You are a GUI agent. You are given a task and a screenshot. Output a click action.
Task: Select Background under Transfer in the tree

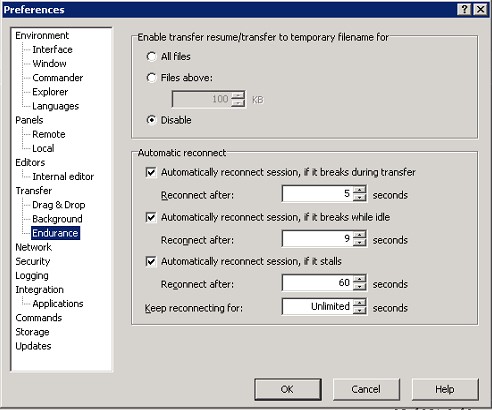57,219
